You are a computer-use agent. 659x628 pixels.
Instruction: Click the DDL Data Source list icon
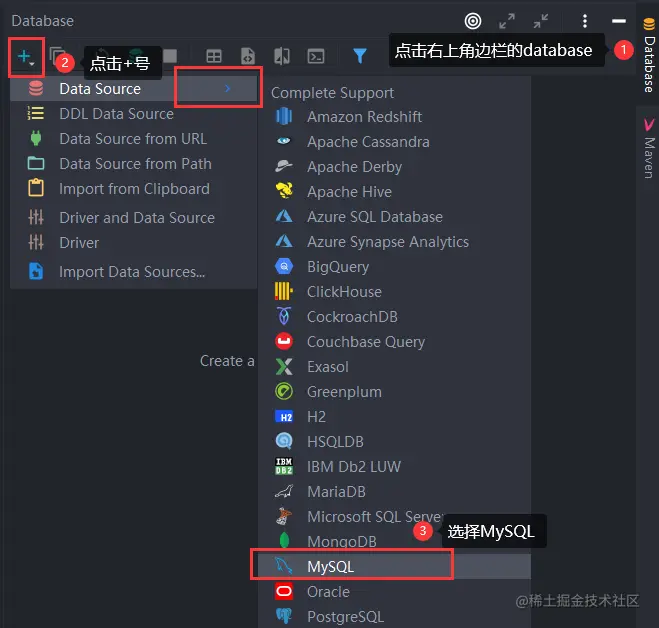pyautogui.click(x=36, y=113)
